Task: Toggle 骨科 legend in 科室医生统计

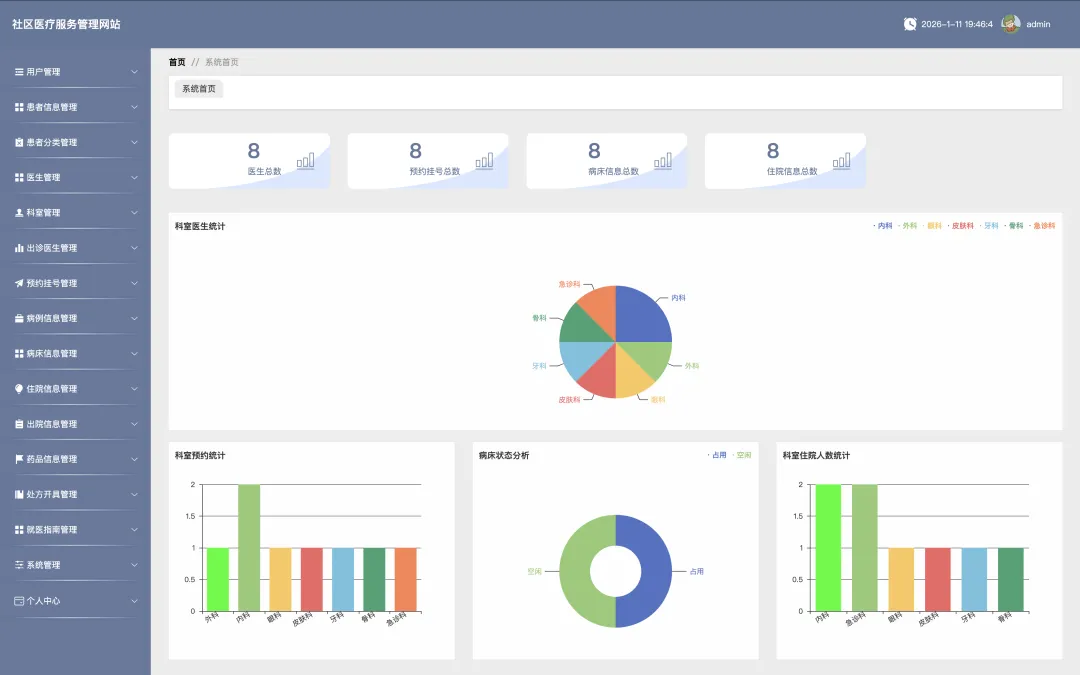Action: [x=1014, y=226]
